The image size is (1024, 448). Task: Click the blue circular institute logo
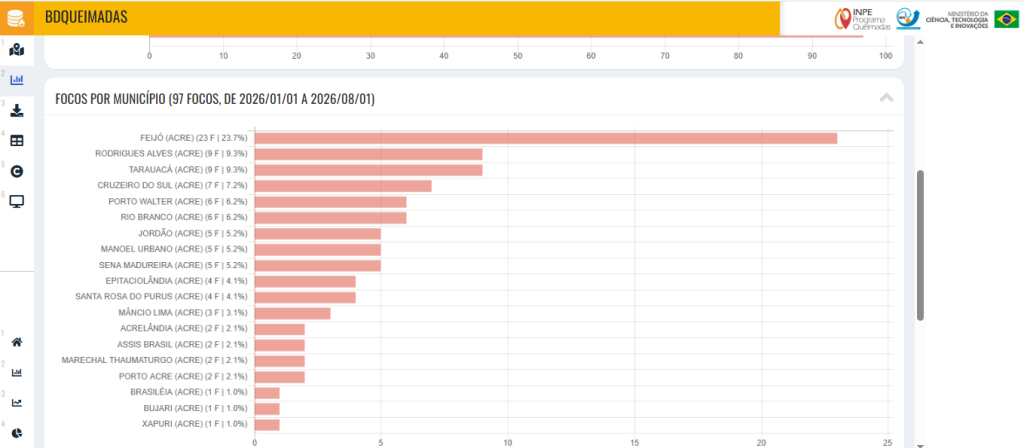coord(908,18)
